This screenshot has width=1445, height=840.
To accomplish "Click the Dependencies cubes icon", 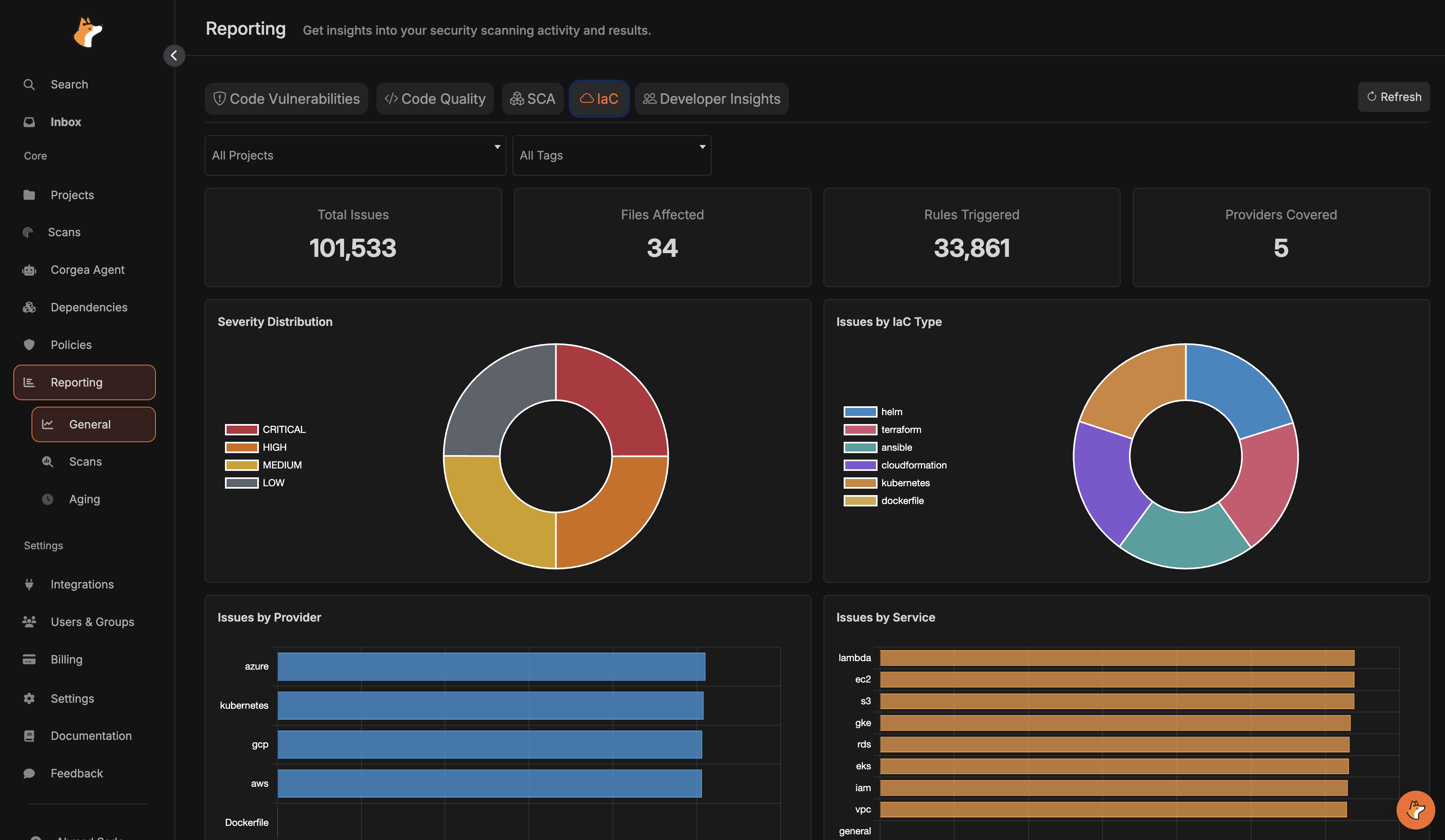I will 29,307.
